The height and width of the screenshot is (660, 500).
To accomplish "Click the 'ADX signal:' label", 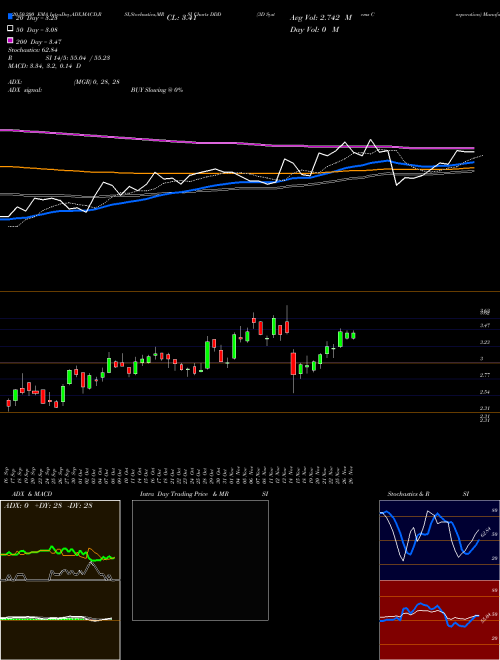I will point(25,90).
